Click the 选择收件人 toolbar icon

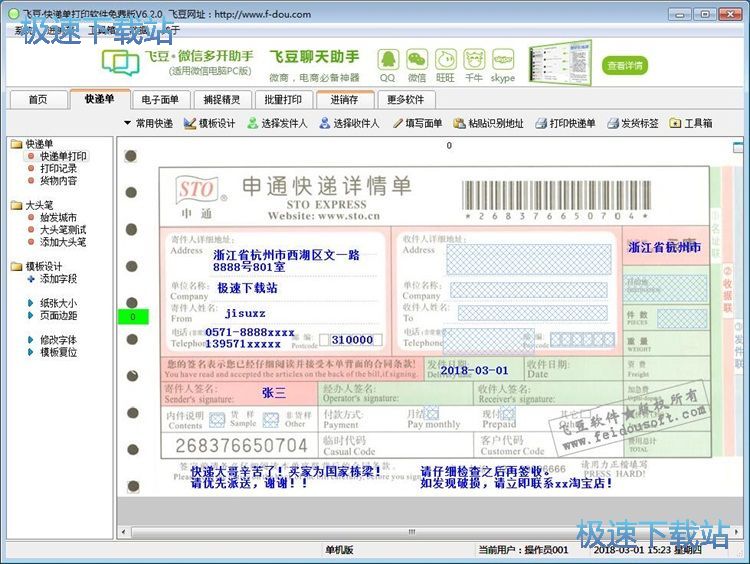tap(325, 123)
